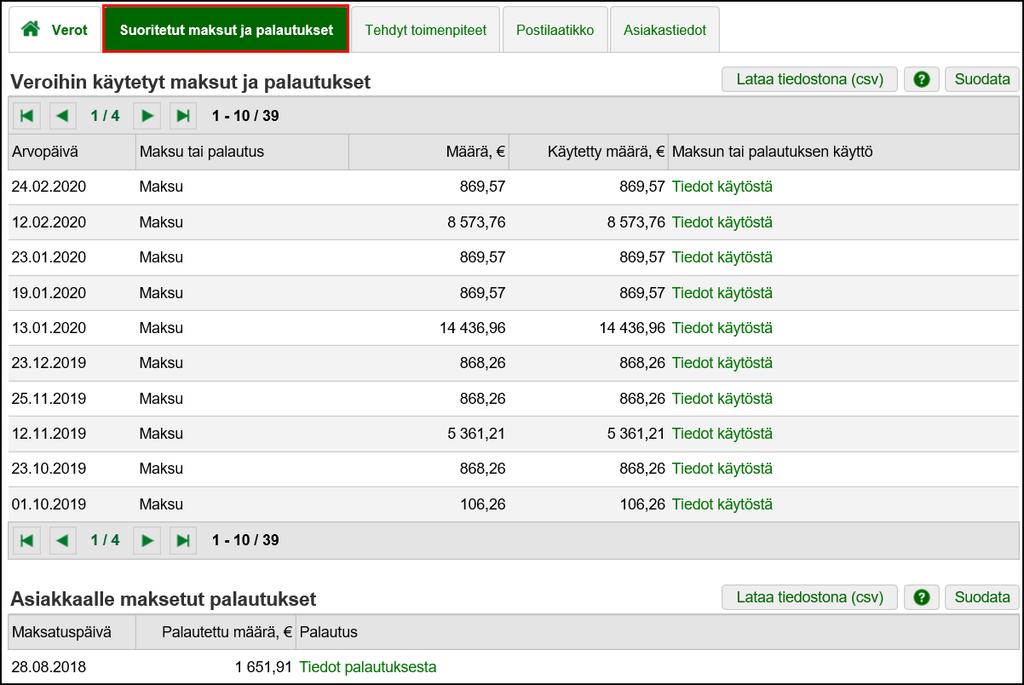
Task: Click the date 13.01.2020
Action: (x=49, y=328)
